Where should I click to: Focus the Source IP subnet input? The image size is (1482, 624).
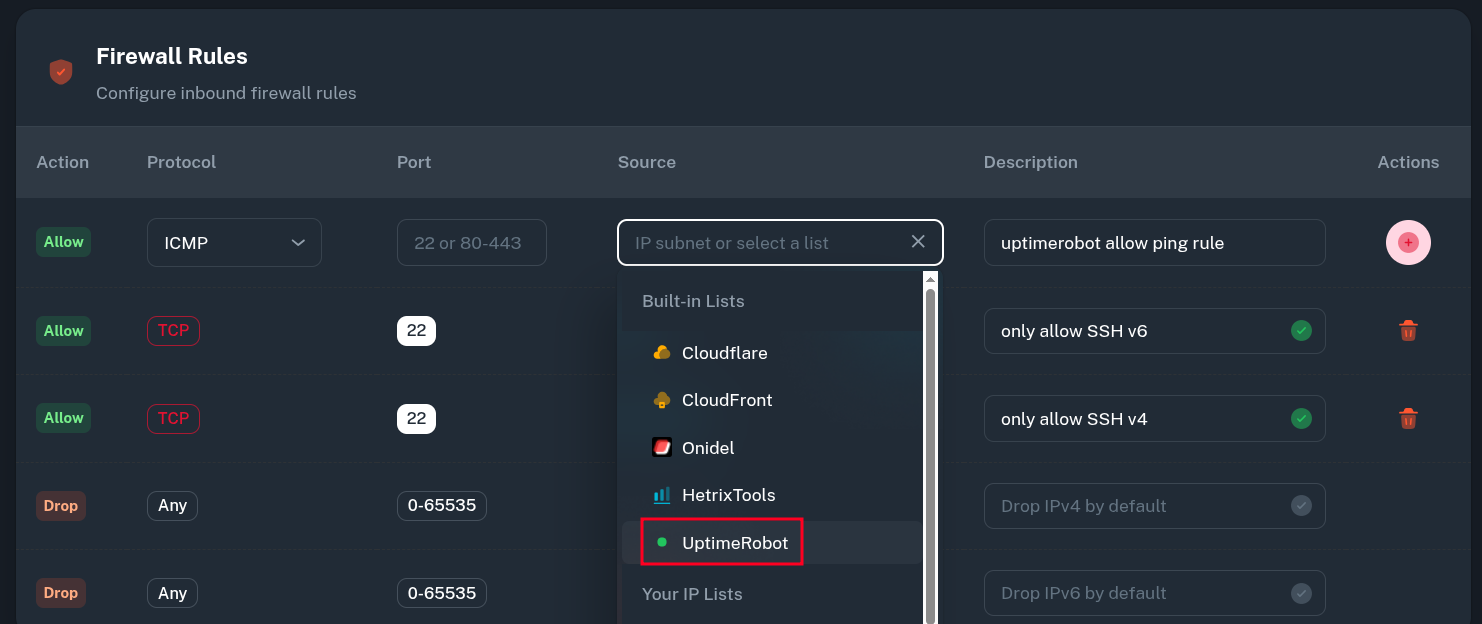coord(760,243)
